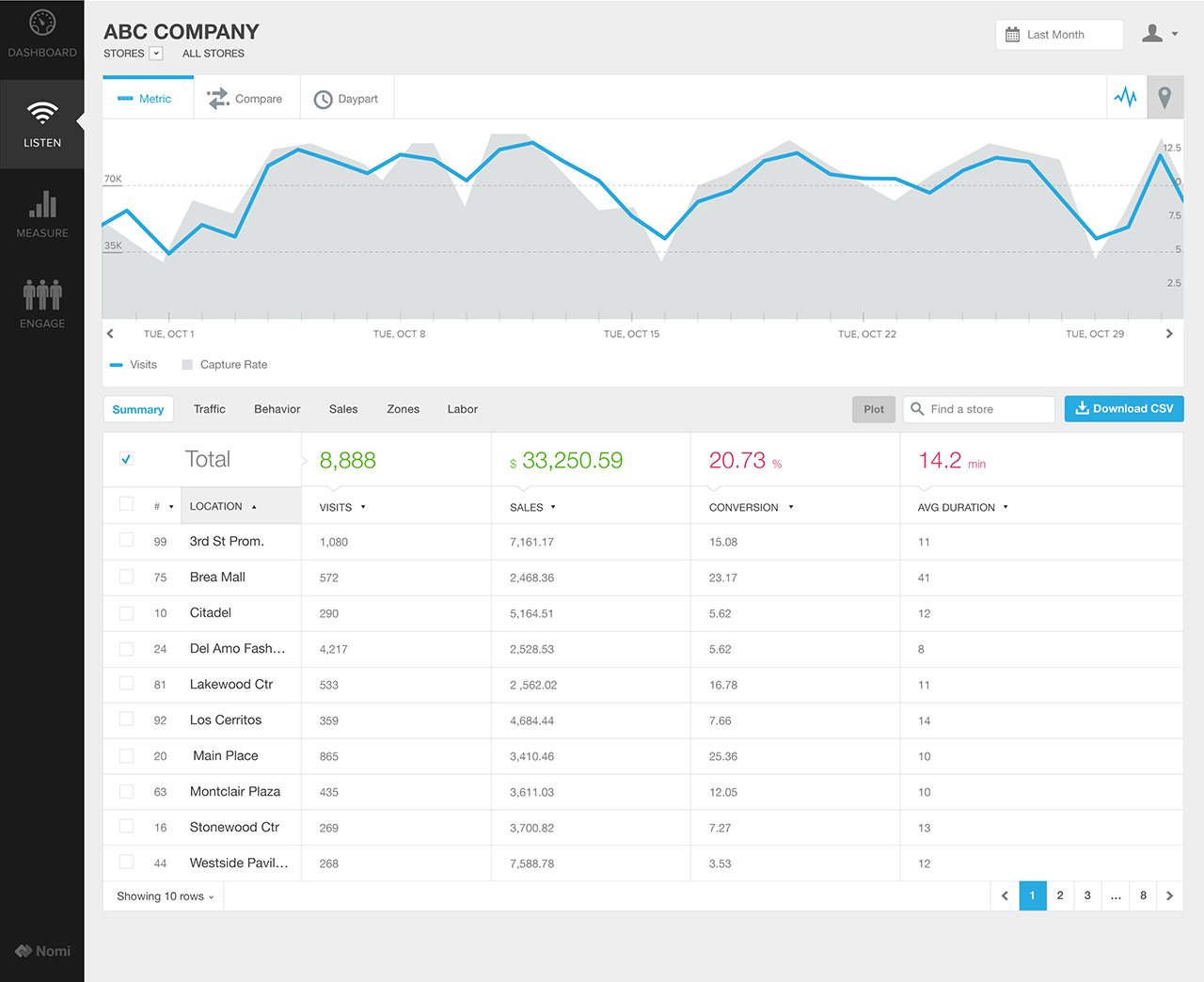Screen dimensions: 1204x982
Task: Select the Stonewood Ctr location name
Action: [x=234, y=828]
